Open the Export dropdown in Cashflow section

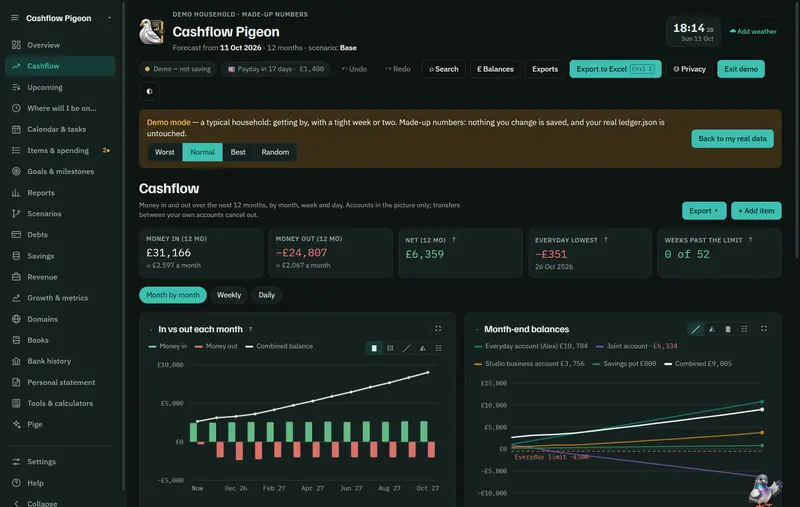(704, 211)
